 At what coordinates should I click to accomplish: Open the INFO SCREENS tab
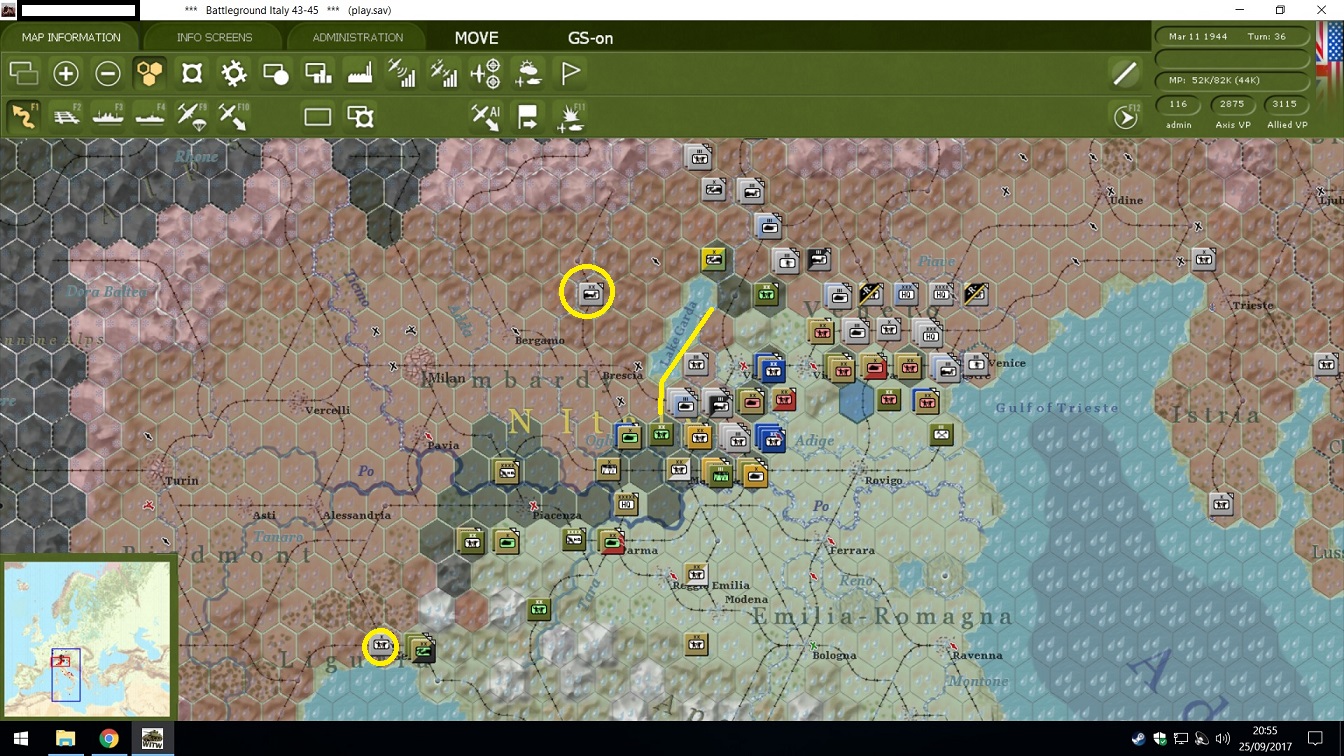click(x=214, y=38)
